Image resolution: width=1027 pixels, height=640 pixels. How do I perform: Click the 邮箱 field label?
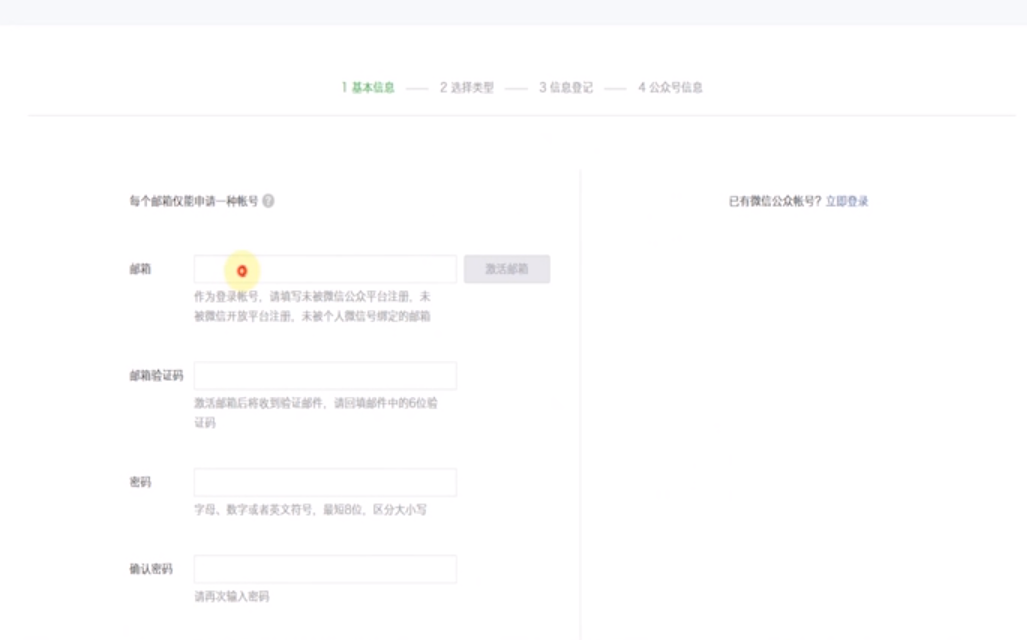pyautogui.click(x=140, y=269)
